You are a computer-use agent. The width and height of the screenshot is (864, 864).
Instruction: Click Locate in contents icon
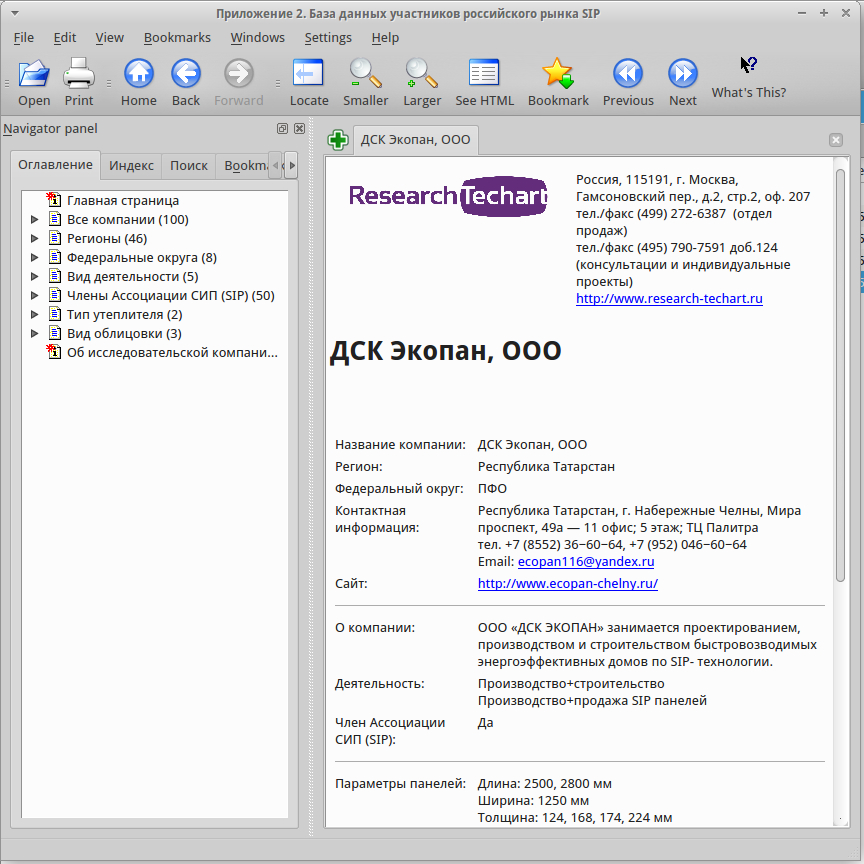pos(309,74)
